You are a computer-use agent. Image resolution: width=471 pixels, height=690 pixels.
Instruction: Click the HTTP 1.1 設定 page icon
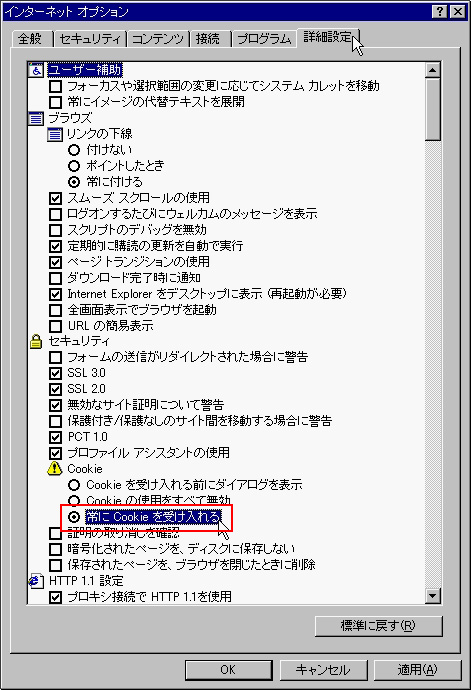point(36,581)
